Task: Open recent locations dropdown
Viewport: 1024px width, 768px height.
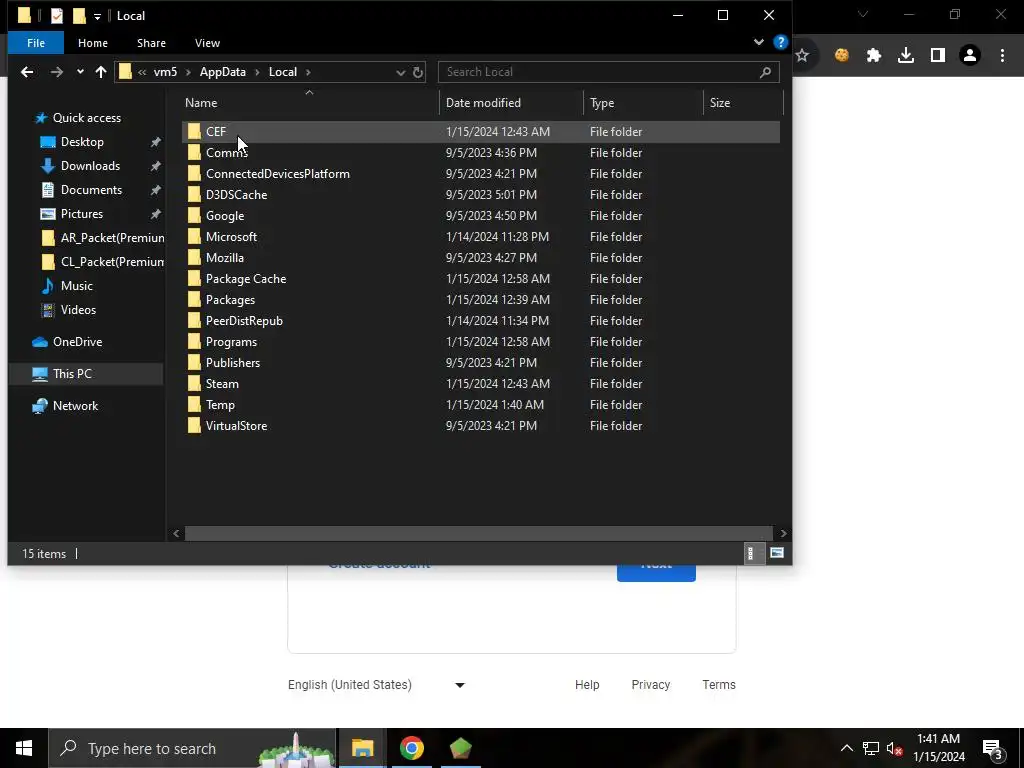Action: [x=80, y=72]
